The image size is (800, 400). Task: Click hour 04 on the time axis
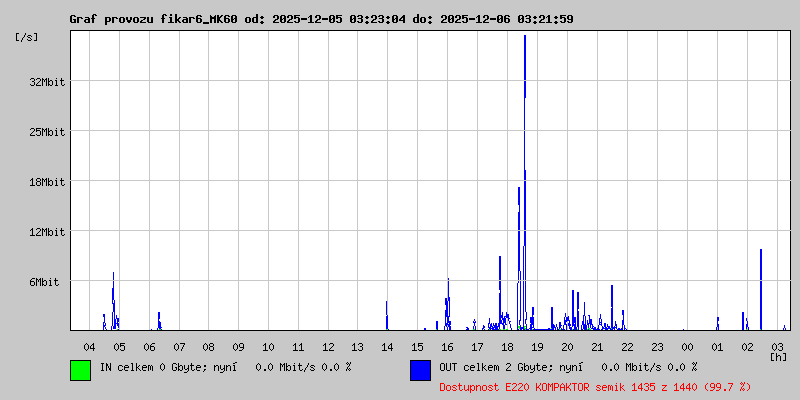click(89, 346)
